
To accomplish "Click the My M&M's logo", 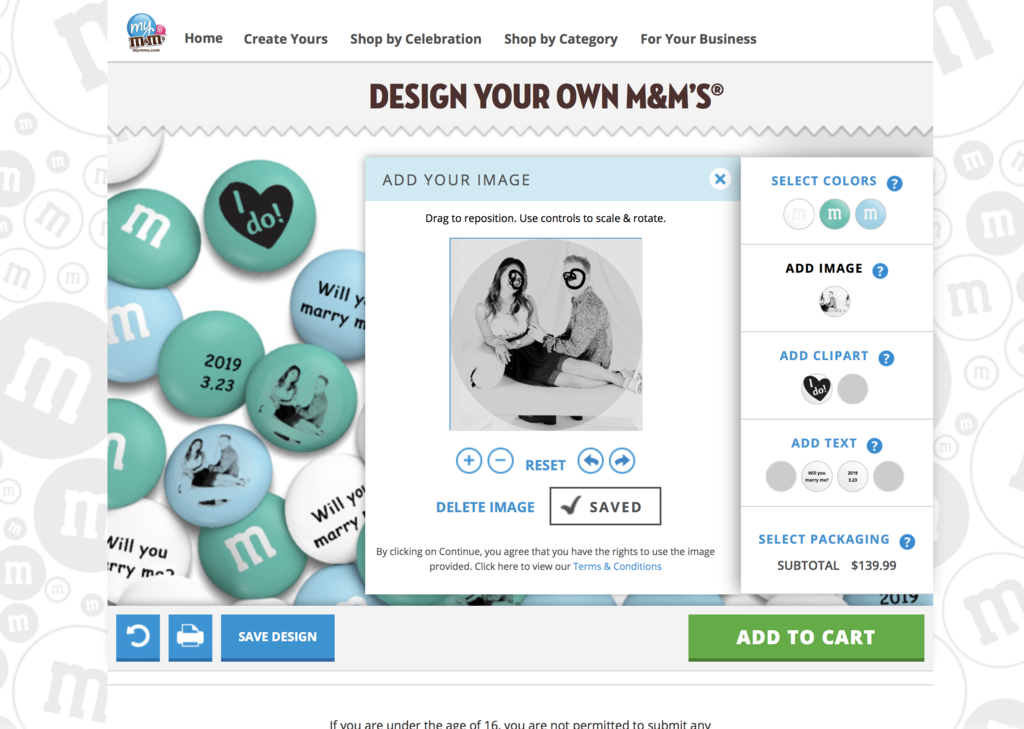I will (x=146, y=33).
